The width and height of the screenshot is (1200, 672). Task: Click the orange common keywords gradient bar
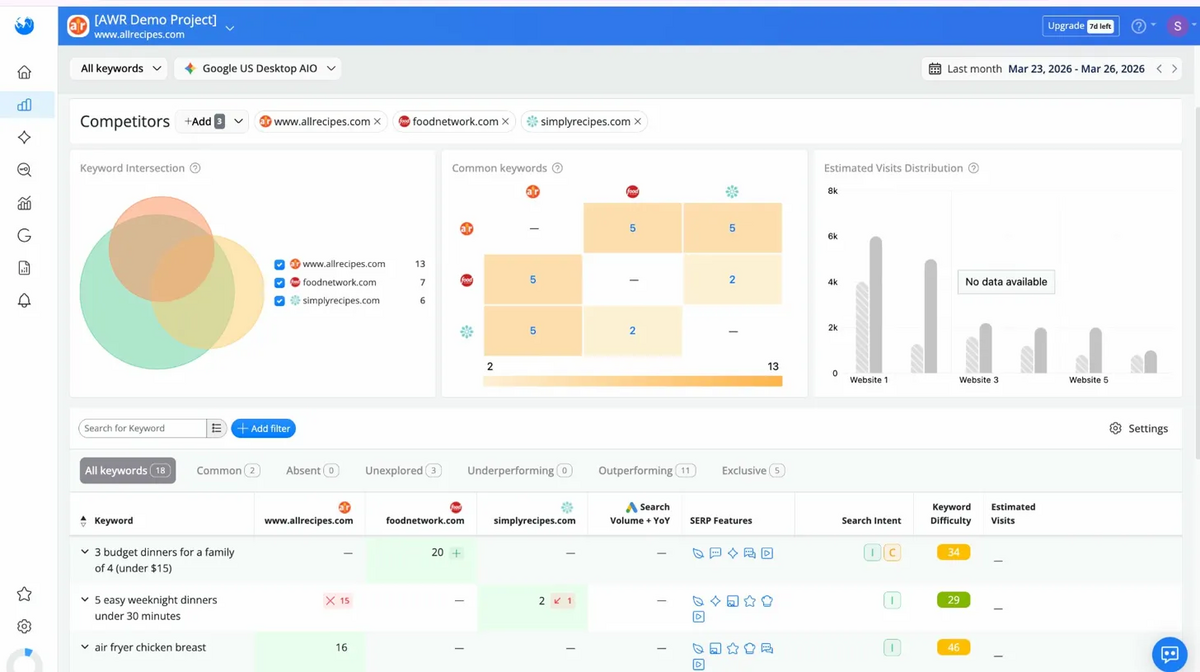point(632,381)
